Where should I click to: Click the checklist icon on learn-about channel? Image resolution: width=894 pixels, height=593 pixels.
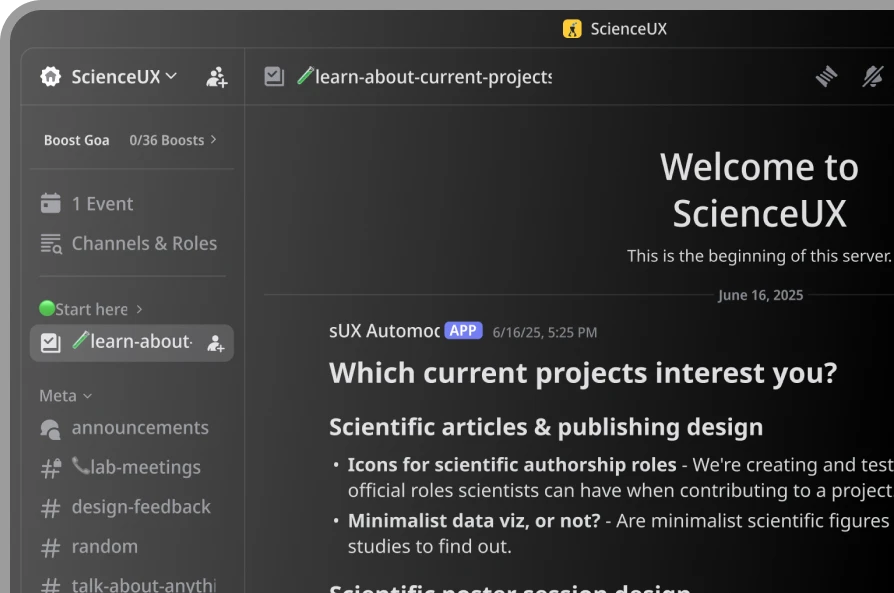tap(51, 343)
